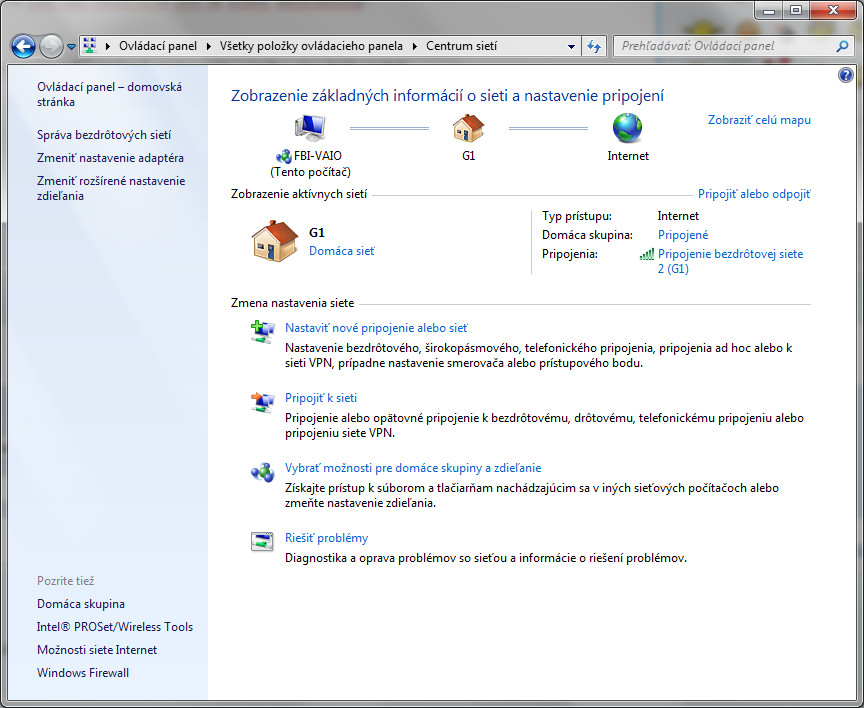Open the Windows Firewall link

[83, 673]
